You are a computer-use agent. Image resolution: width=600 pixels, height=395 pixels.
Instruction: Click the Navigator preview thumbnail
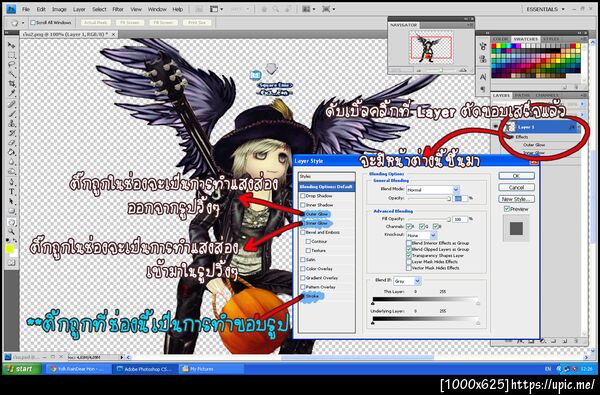click(430, 47)
